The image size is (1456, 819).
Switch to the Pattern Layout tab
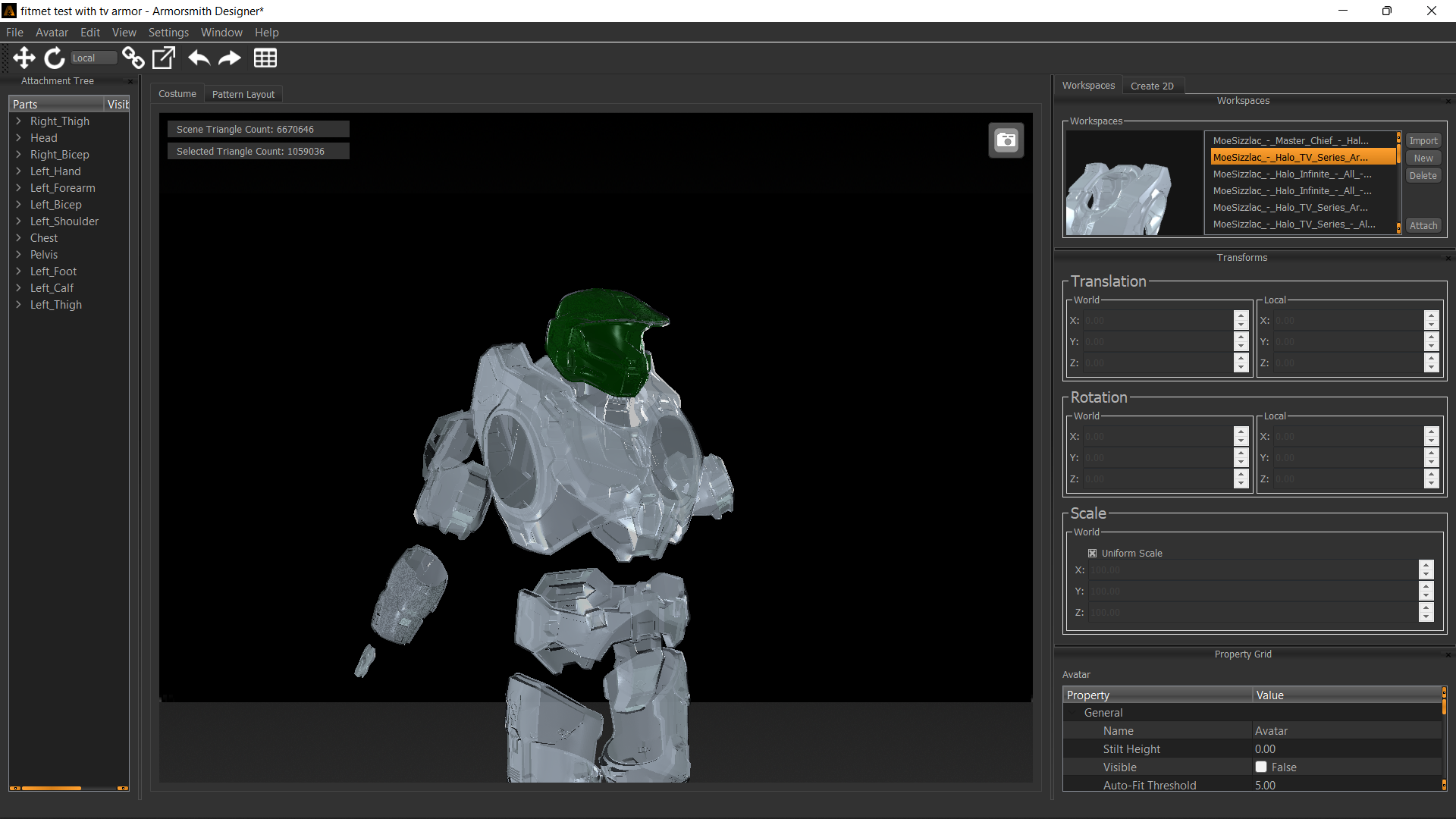[x=243, y=94]
